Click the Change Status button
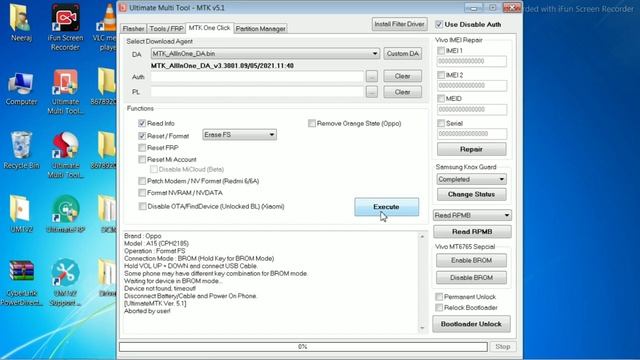The height and width of the screenshot is (360, 640). point(471,194)
